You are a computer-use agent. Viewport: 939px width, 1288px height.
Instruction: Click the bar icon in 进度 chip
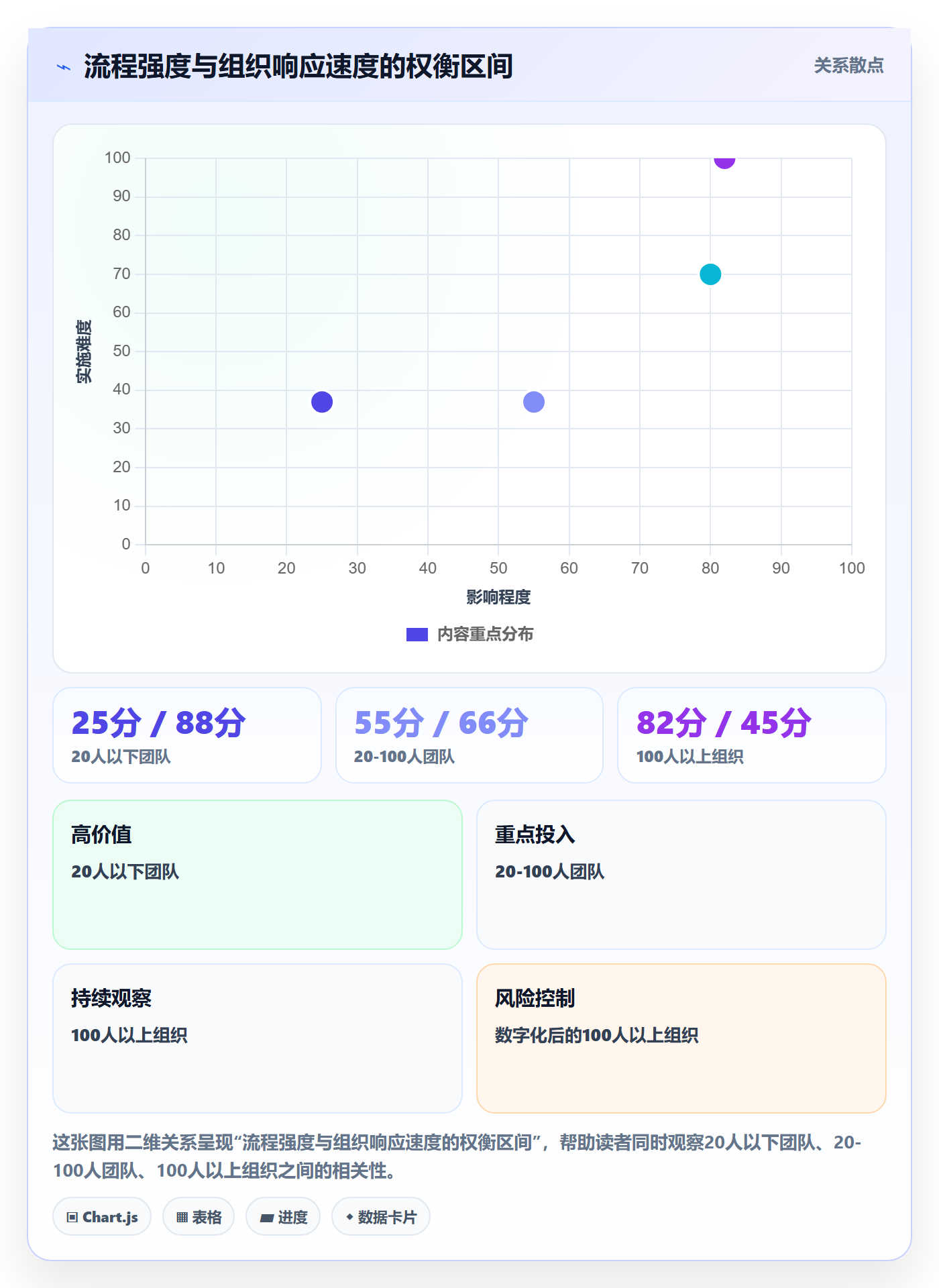[x=266, y=1218]
